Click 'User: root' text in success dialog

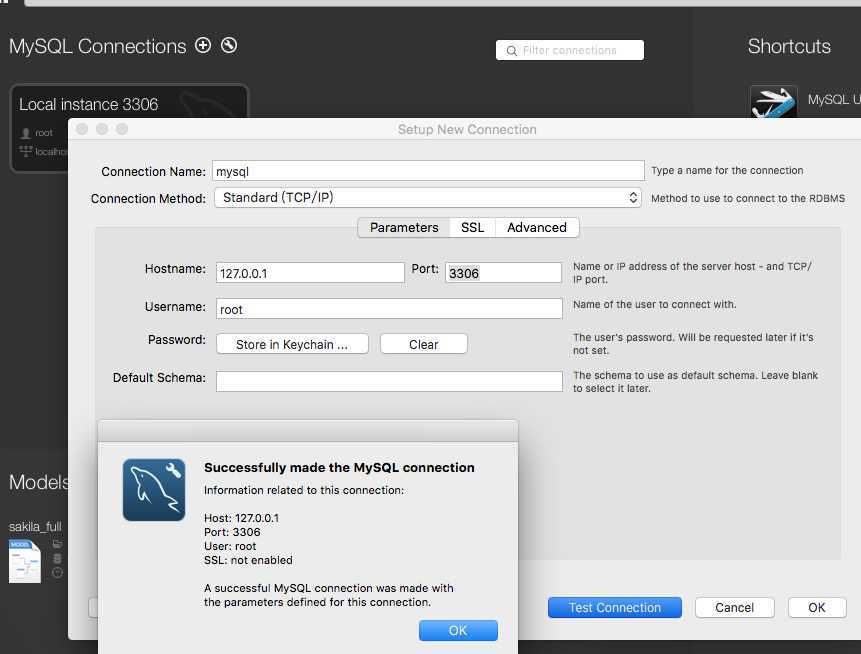[230, 546]
